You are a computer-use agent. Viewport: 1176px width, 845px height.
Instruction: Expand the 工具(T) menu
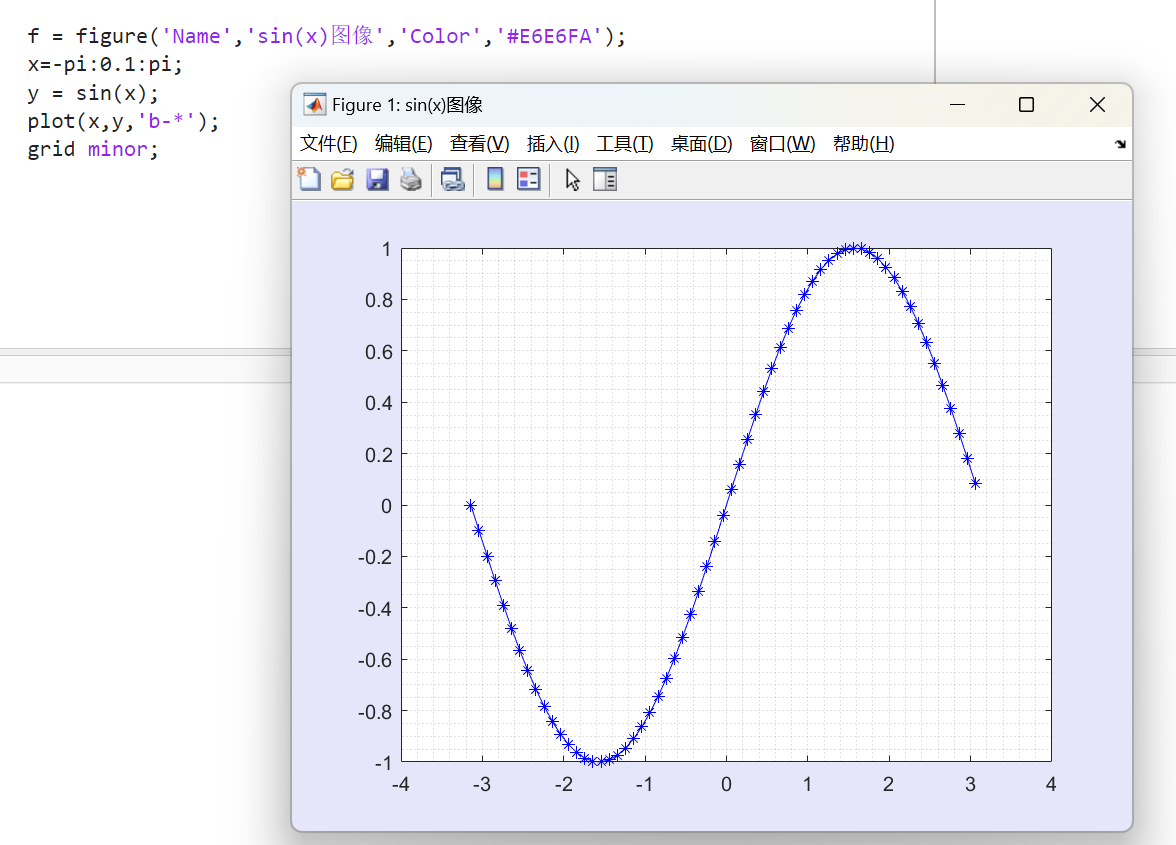click(x=625, y=144)
